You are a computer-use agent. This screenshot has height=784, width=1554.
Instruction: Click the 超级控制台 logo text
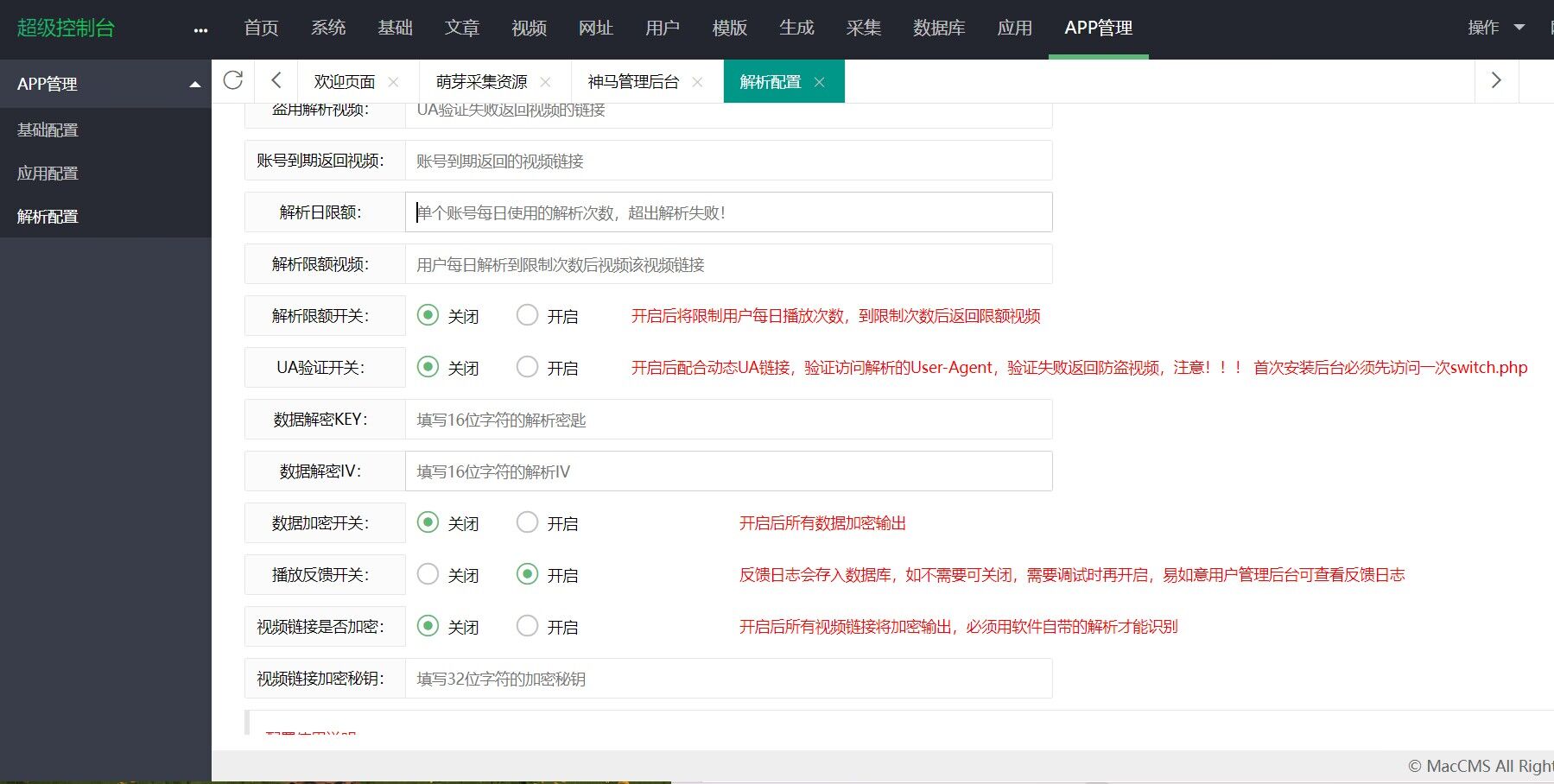tap(66, 28)
